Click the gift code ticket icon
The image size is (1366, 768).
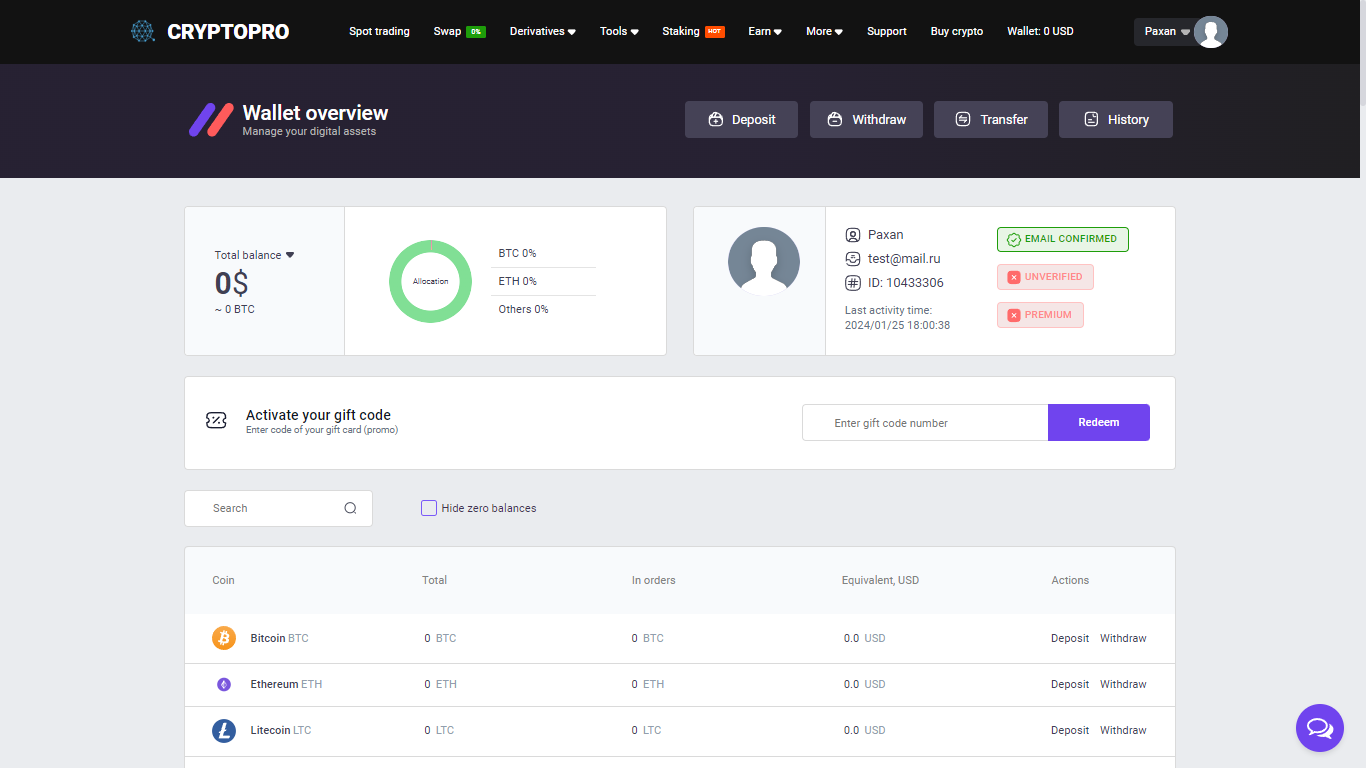pyautogui.click(x=216, y=421)
